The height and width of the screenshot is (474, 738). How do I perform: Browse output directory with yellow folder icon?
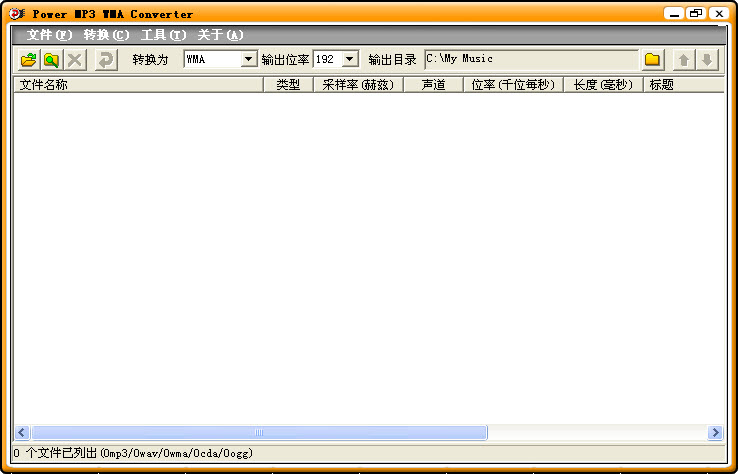point(652,59)
